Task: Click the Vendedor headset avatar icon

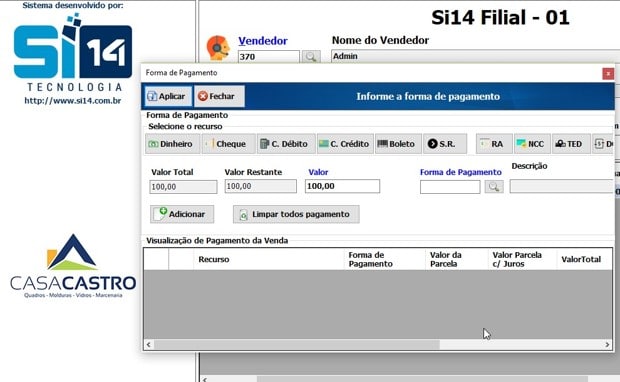Action: point(217,48)
